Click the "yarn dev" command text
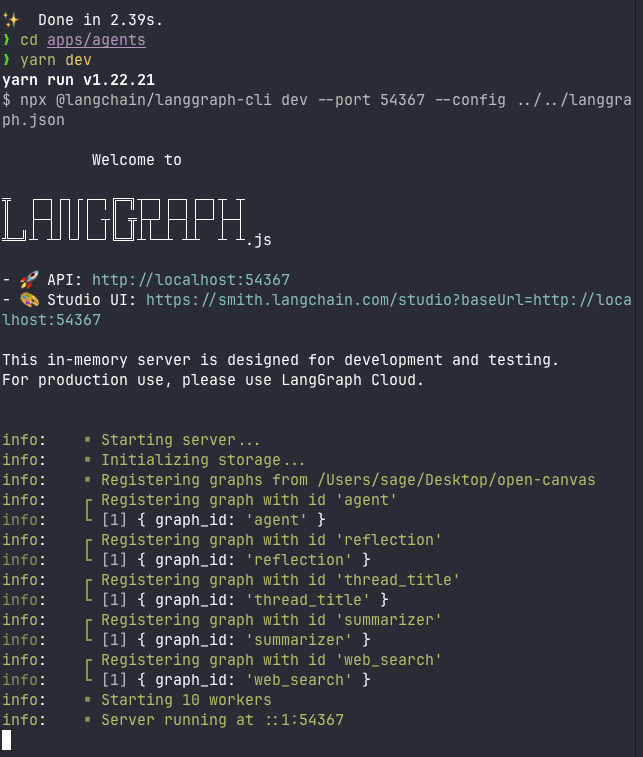Viewport: 643px width, 757px height. [x=56, y=60]
